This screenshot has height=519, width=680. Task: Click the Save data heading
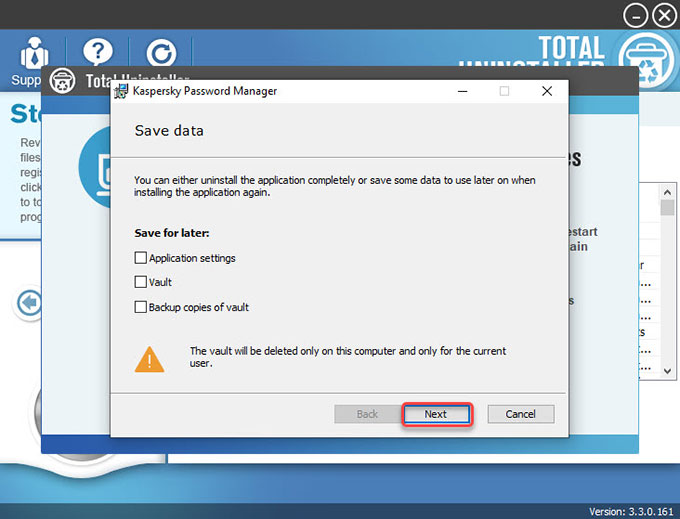pos(169,131)
